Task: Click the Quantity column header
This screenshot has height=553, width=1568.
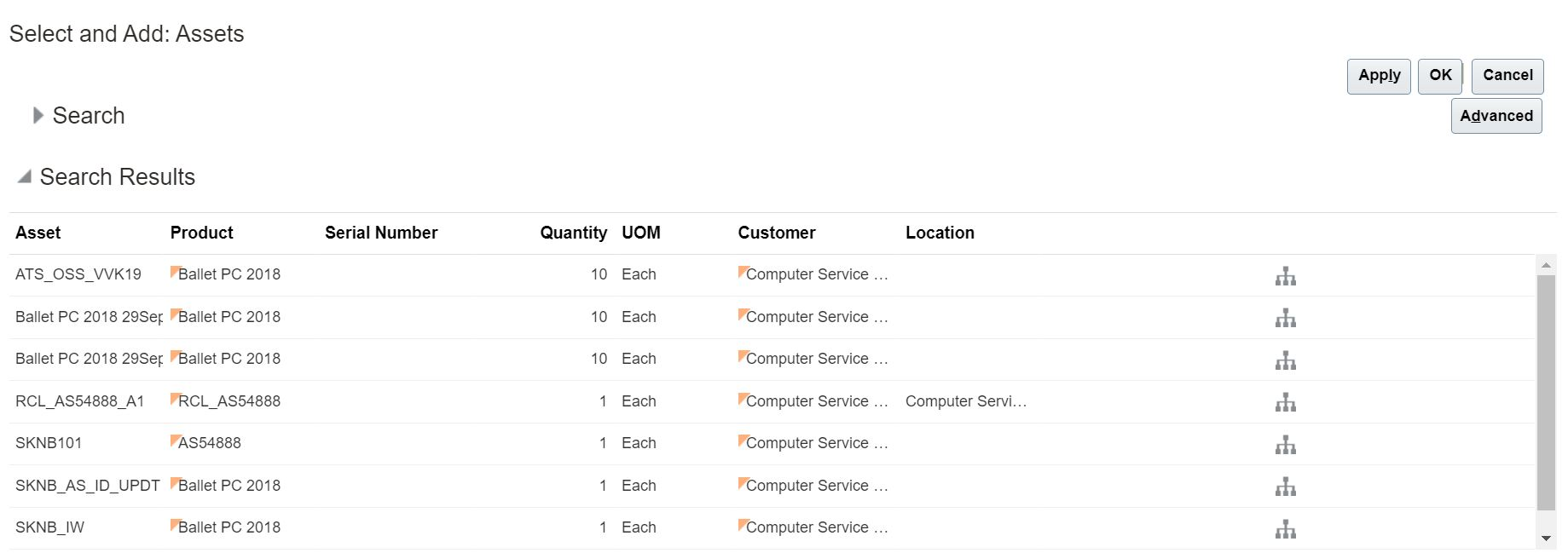Action: click(573, 233)
